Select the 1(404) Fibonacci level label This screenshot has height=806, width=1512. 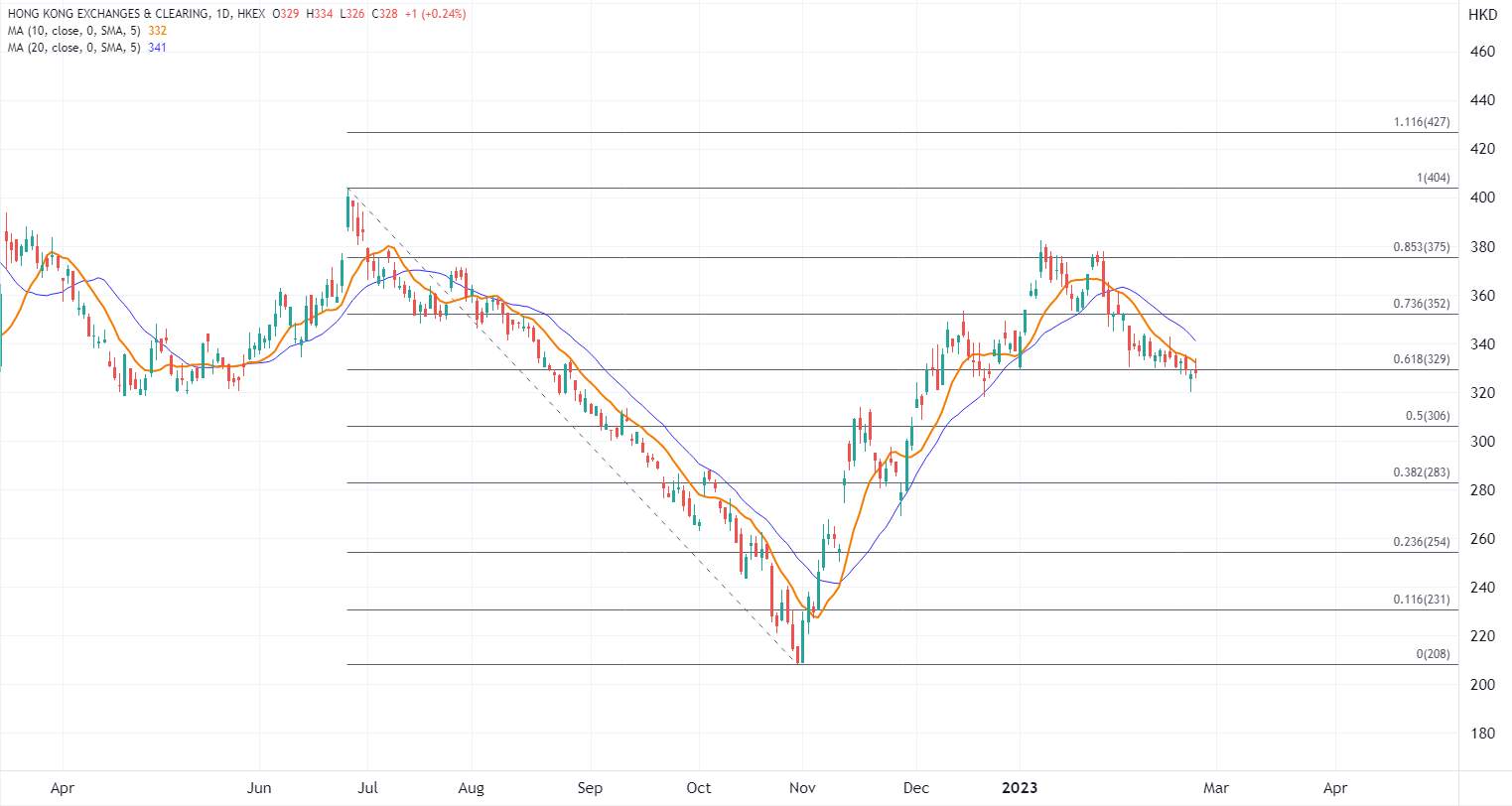(1434, 178)
